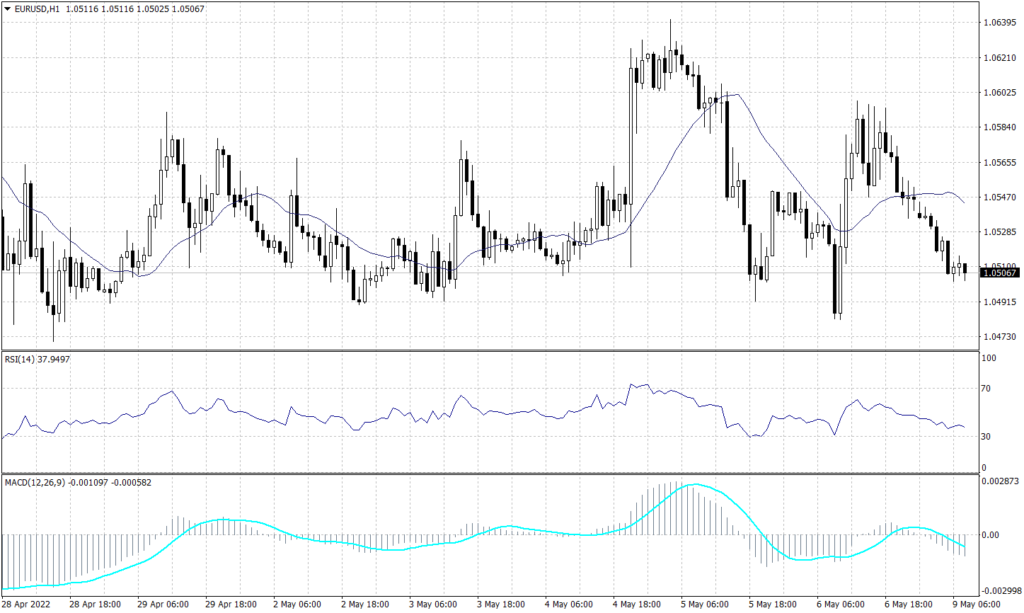
Task: Click the divider between chart and RSI pane
Action: (500, 350)
